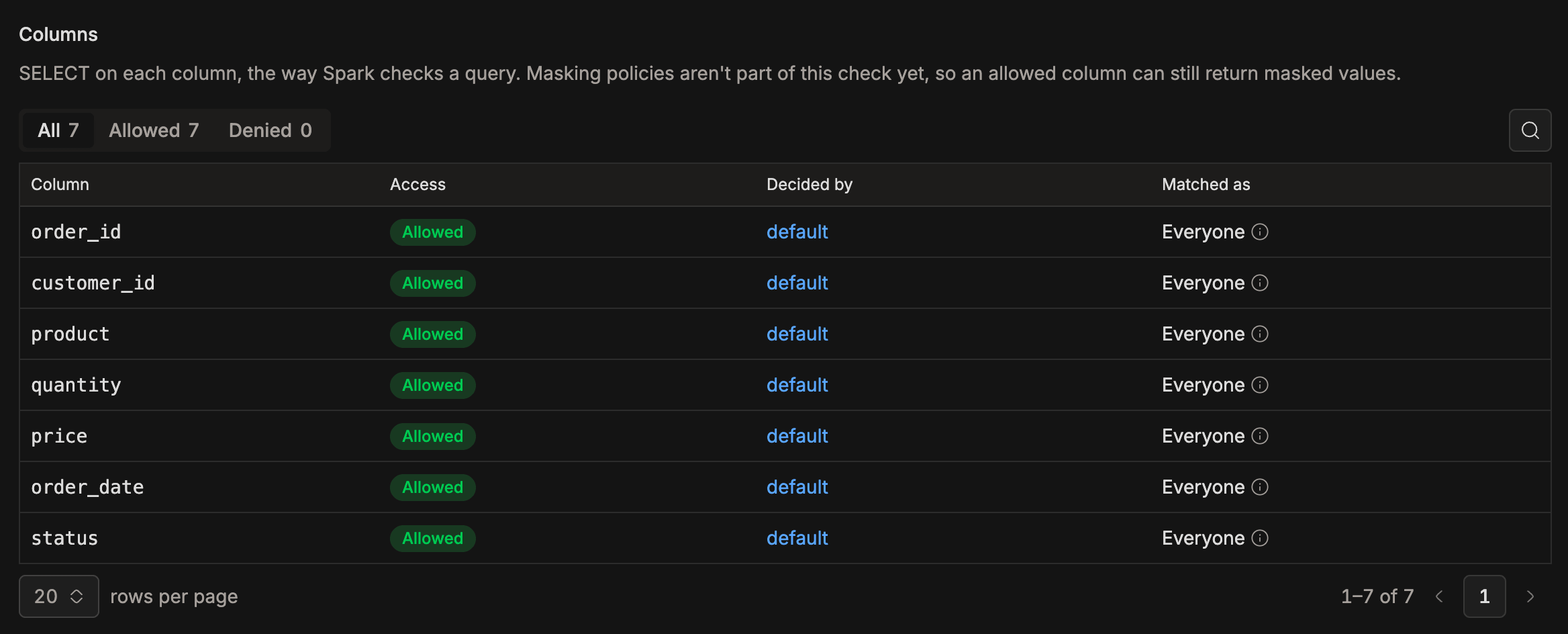Click info icon in status row
The height and width of the screenshot is (634, 1568).
click(1260, 538)
